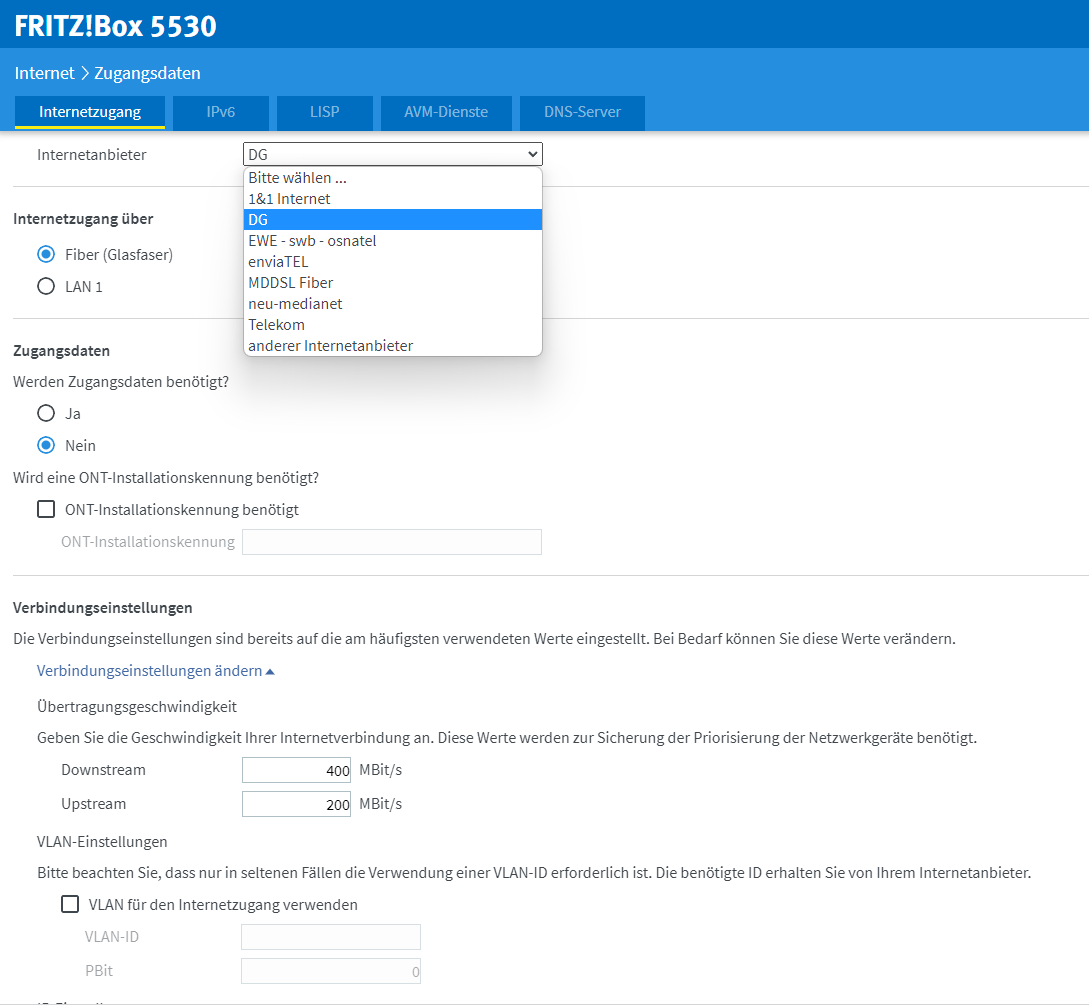Open the LISP tab
The width and height of the screenshot is (1089, 1005).
325,113
